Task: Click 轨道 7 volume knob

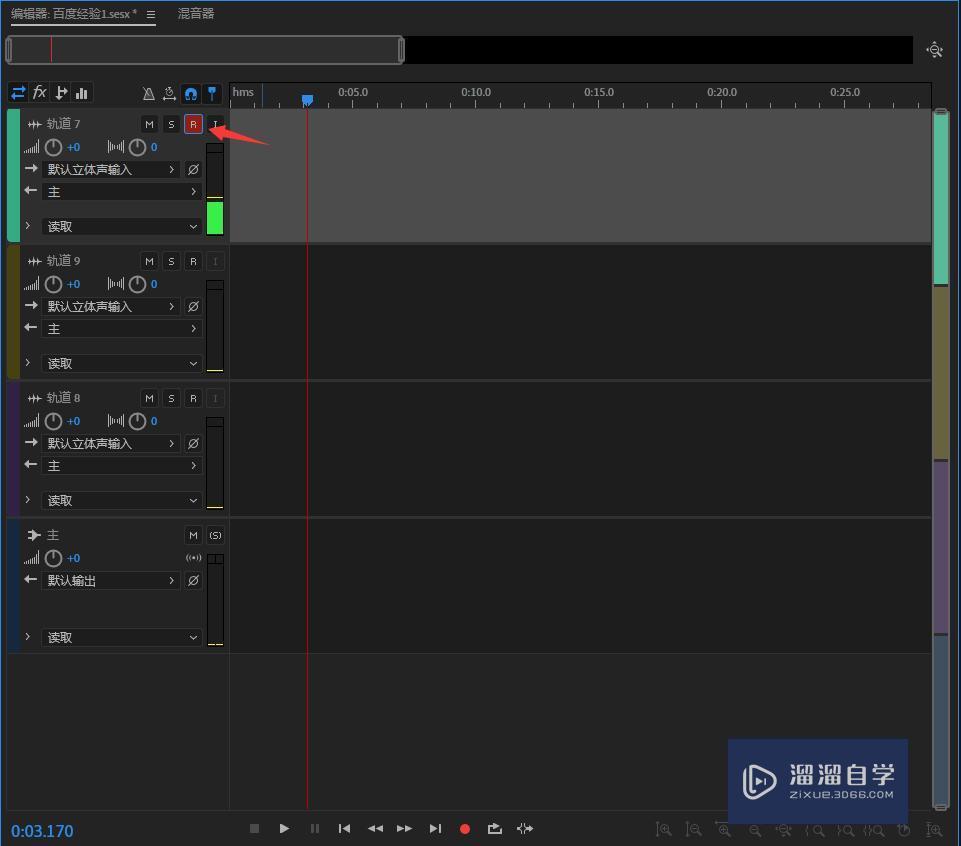Action: (53, 147)
